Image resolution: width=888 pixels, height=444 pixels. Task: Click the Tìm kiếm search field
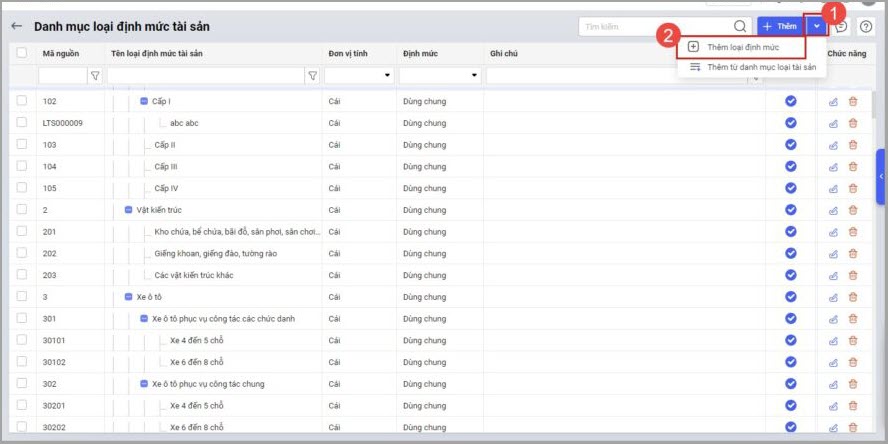[655, 26]
